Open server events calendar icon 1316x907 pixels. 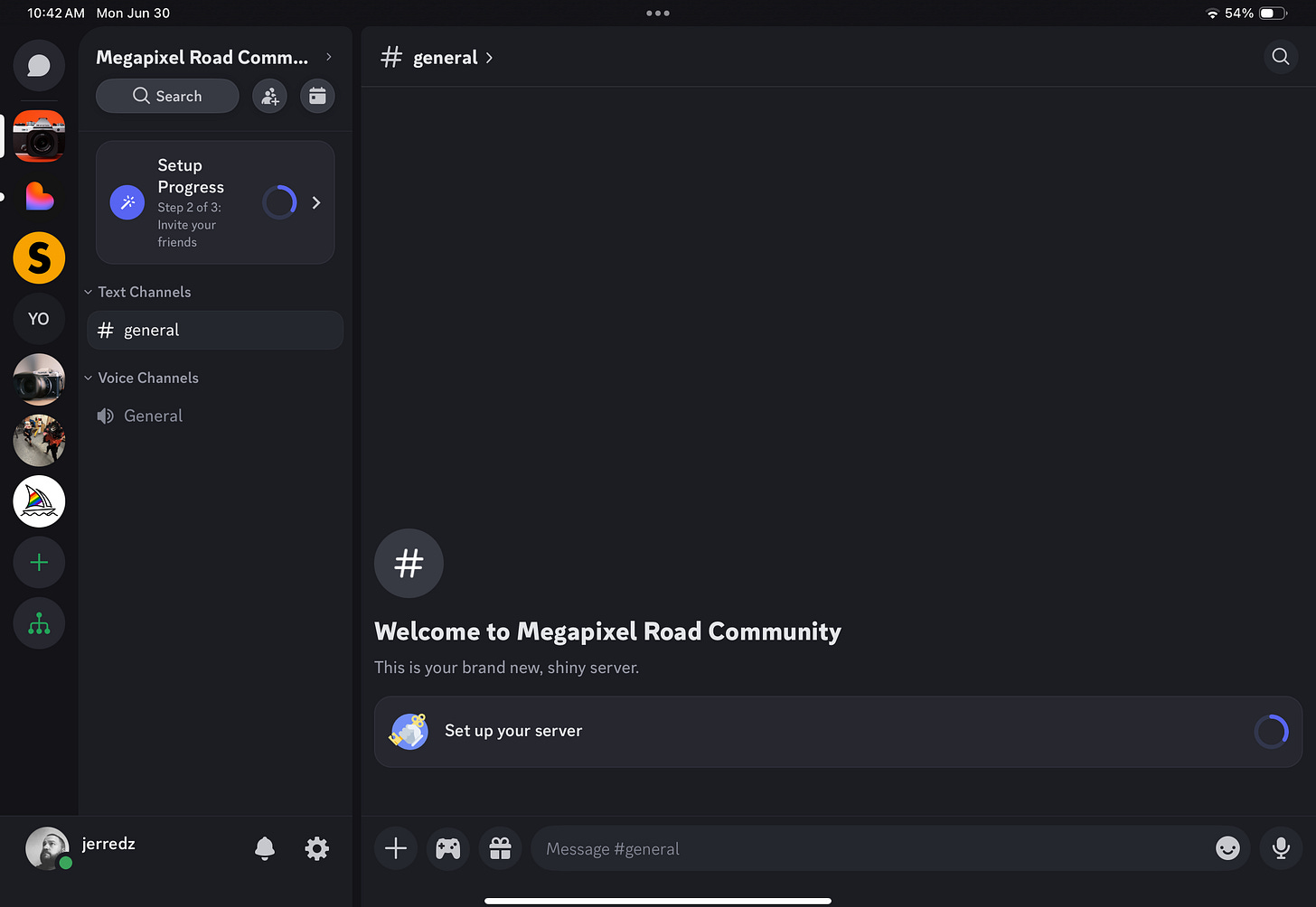317,96
